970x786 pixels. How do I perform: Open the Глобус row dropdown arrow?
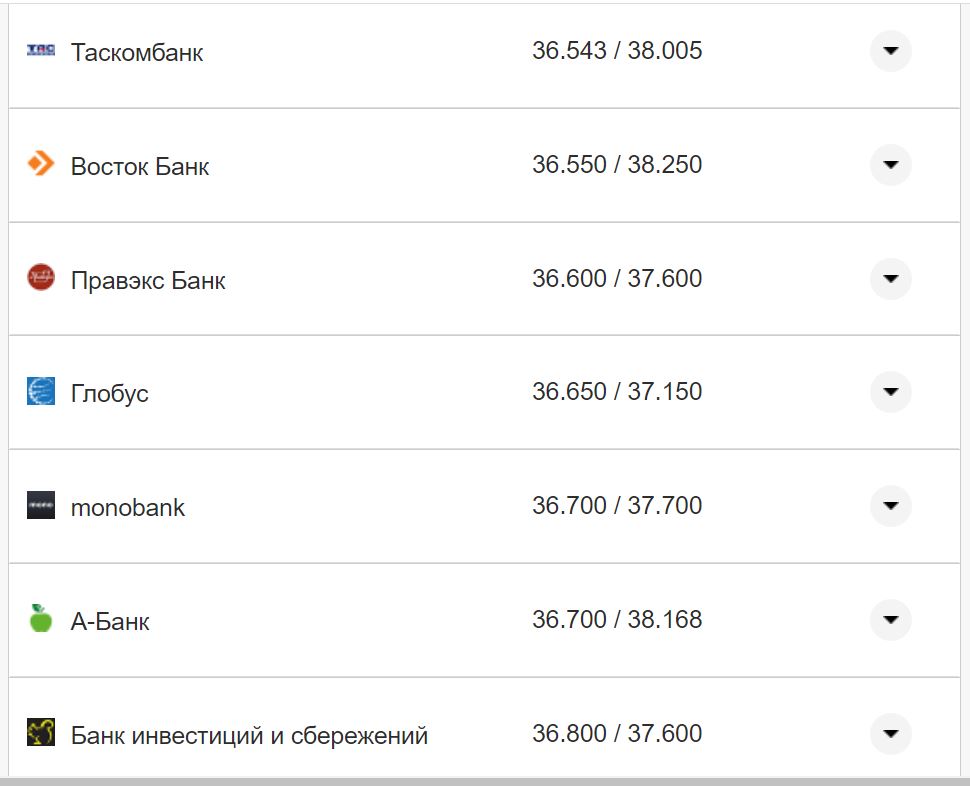890,392
